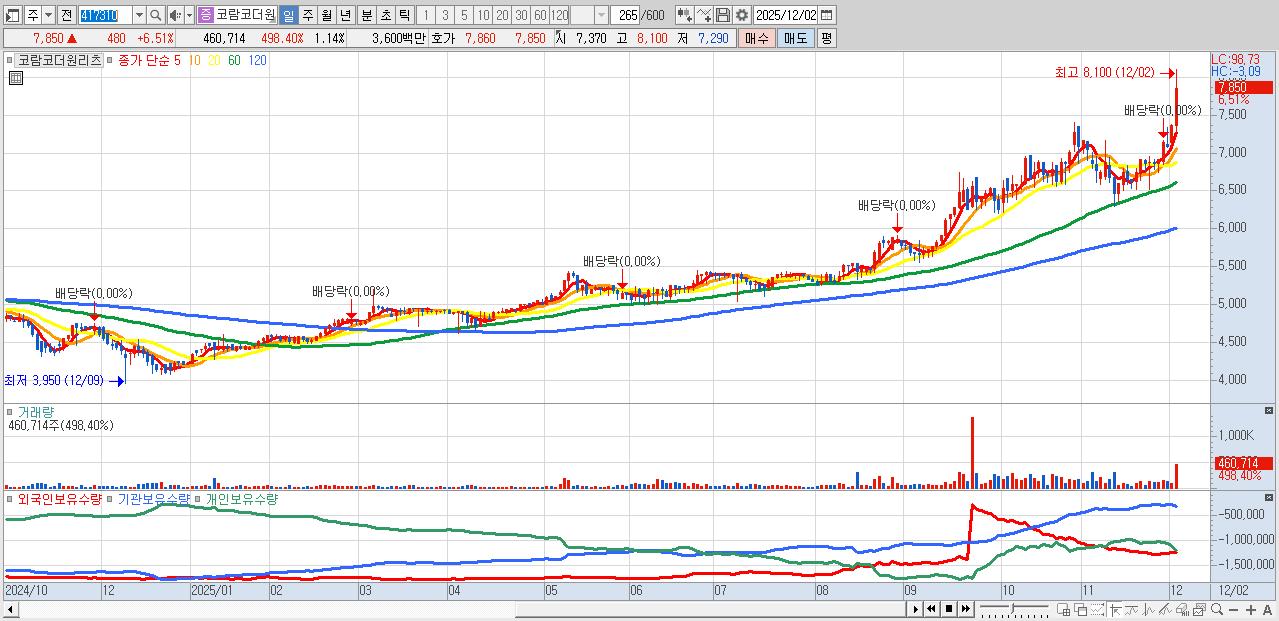Click the speaker sound icon
The image size is (1279, 621).
pyautogui.click(x=175, y=15)
